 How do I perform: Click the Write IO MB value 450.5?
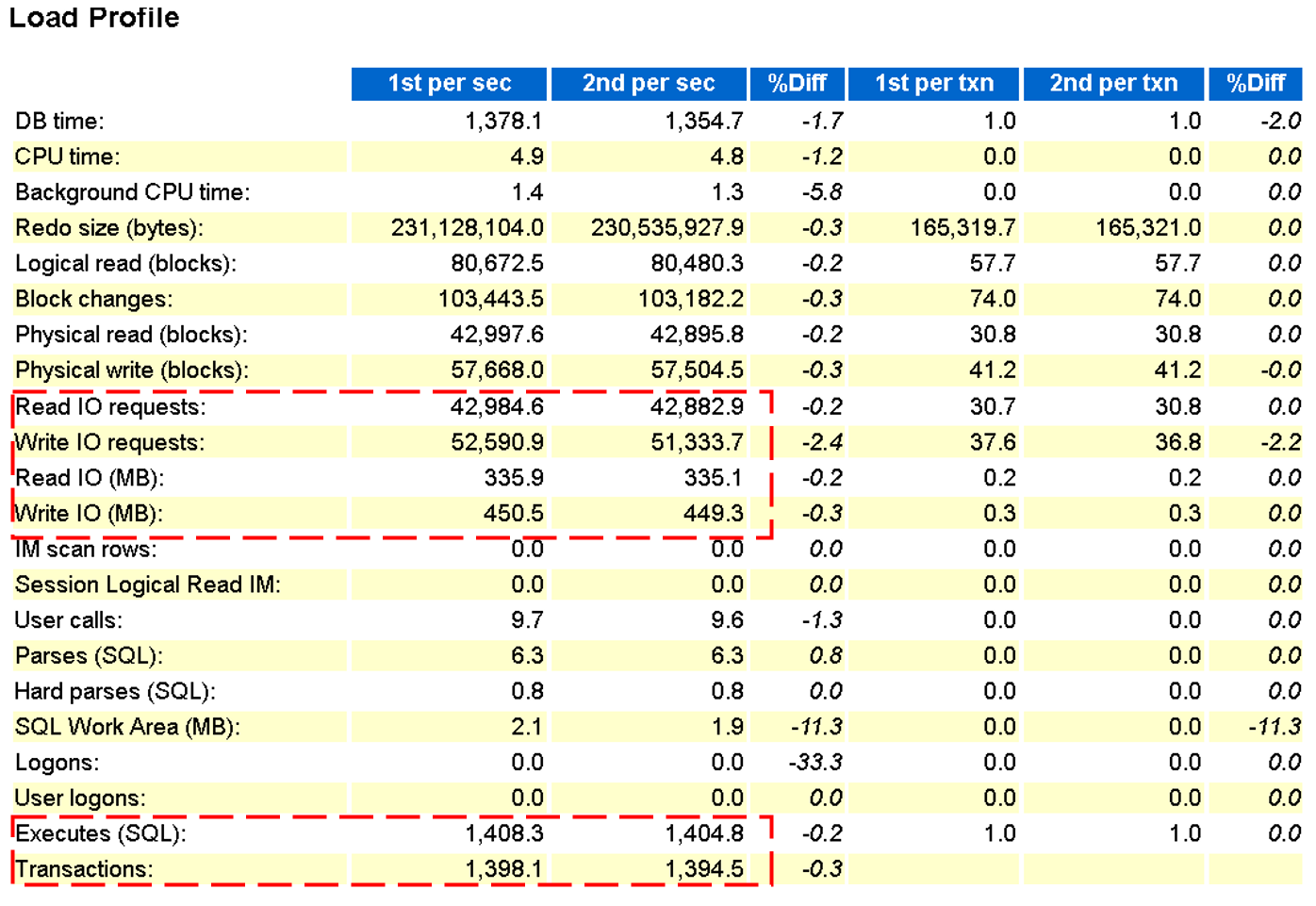(514, 514)
